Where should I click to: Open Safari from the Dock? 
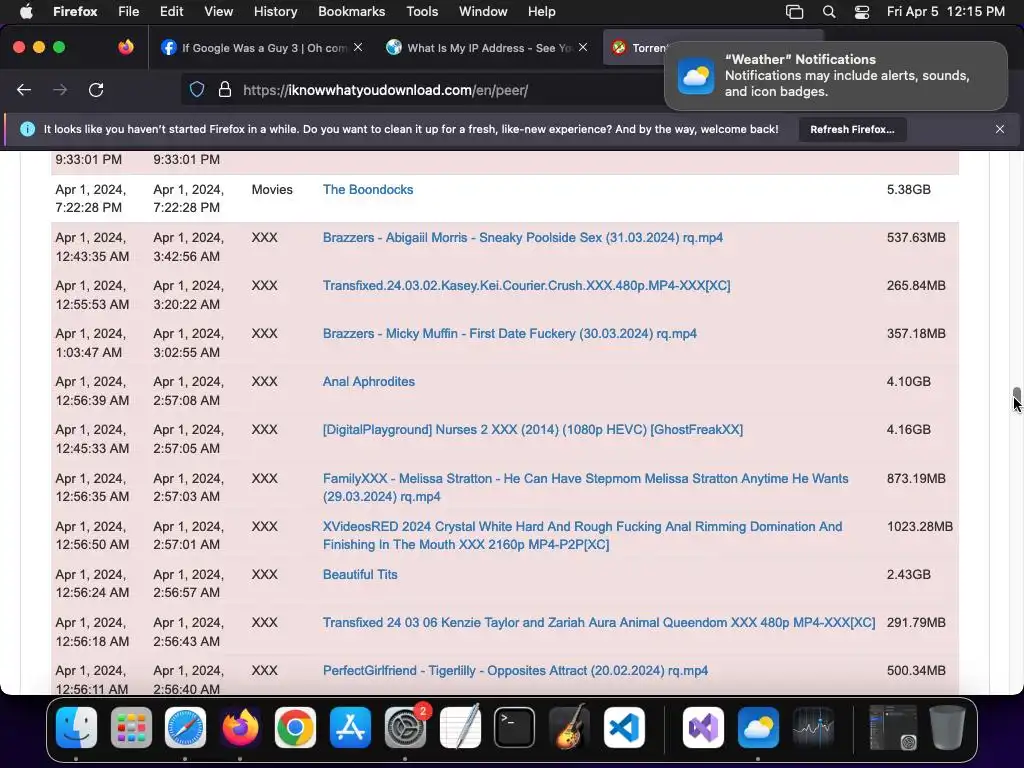185,727
